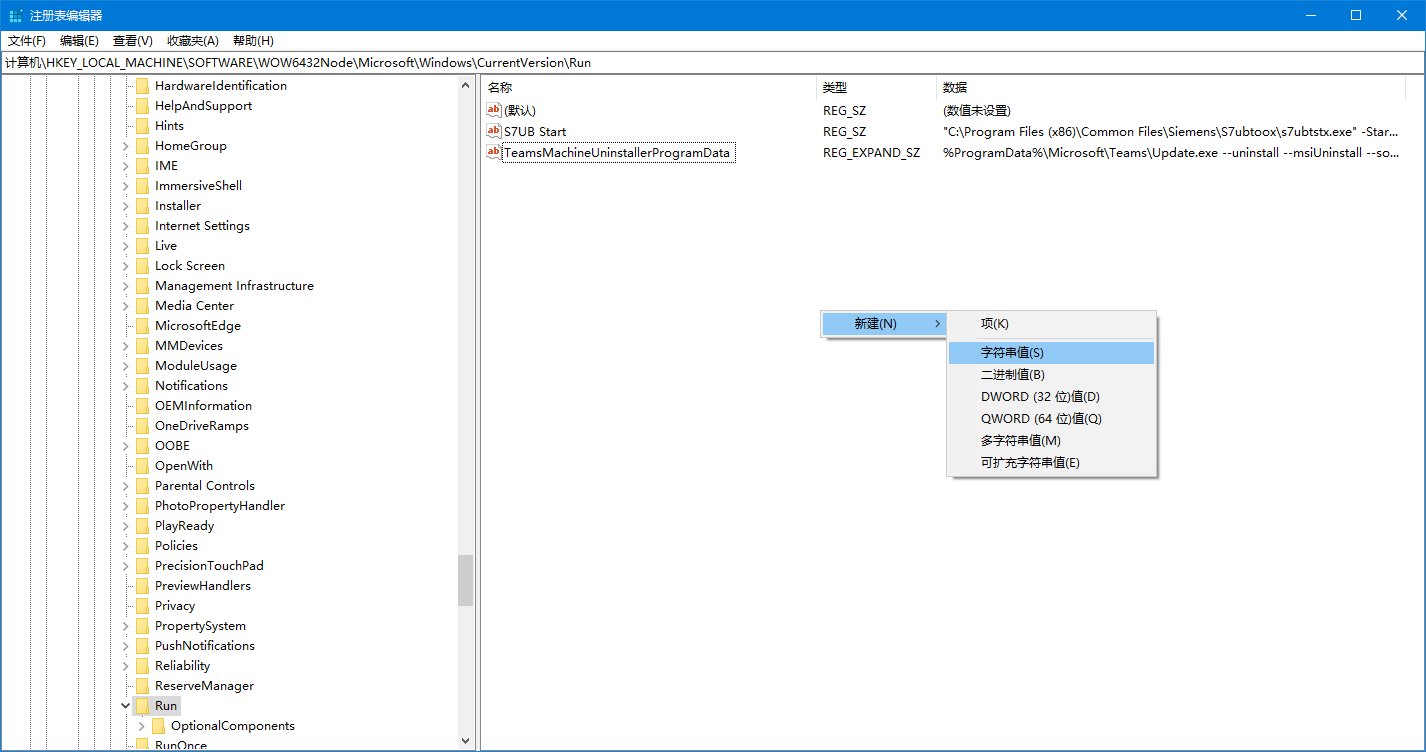Open the 编辑(E) menu
Image resolution: width=1426 pixels, height=752 pixels.
[x=79, y=41]
